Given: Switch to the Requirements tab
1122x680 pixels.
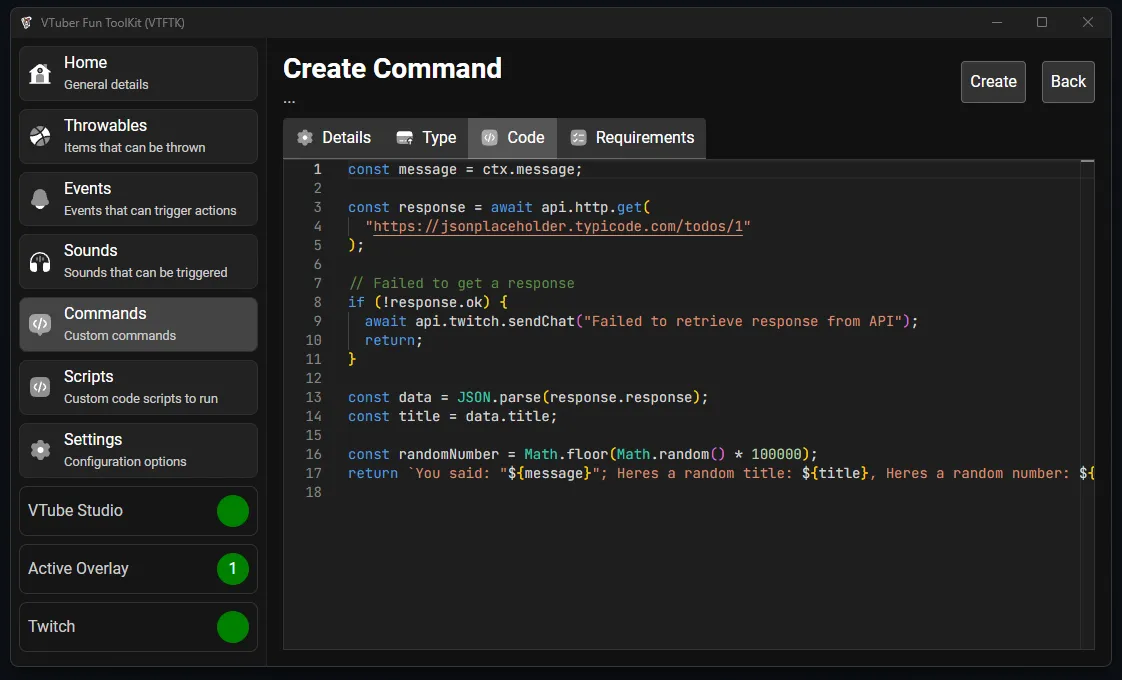Looking at the screenshot, I should tap(632, 138).
